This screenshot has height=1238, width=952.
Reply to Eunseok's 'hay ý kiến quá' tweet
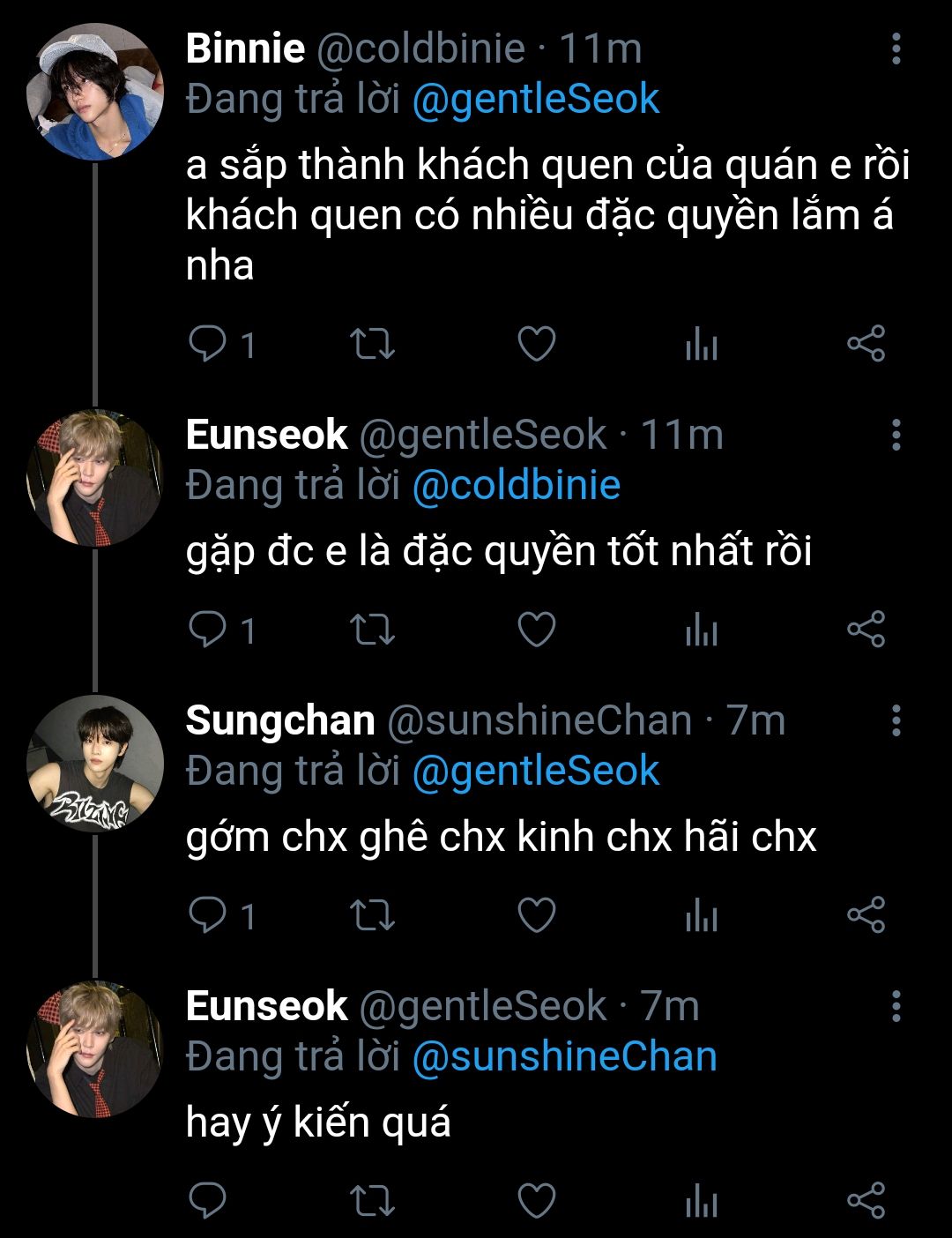click(x=208, y=1201)
